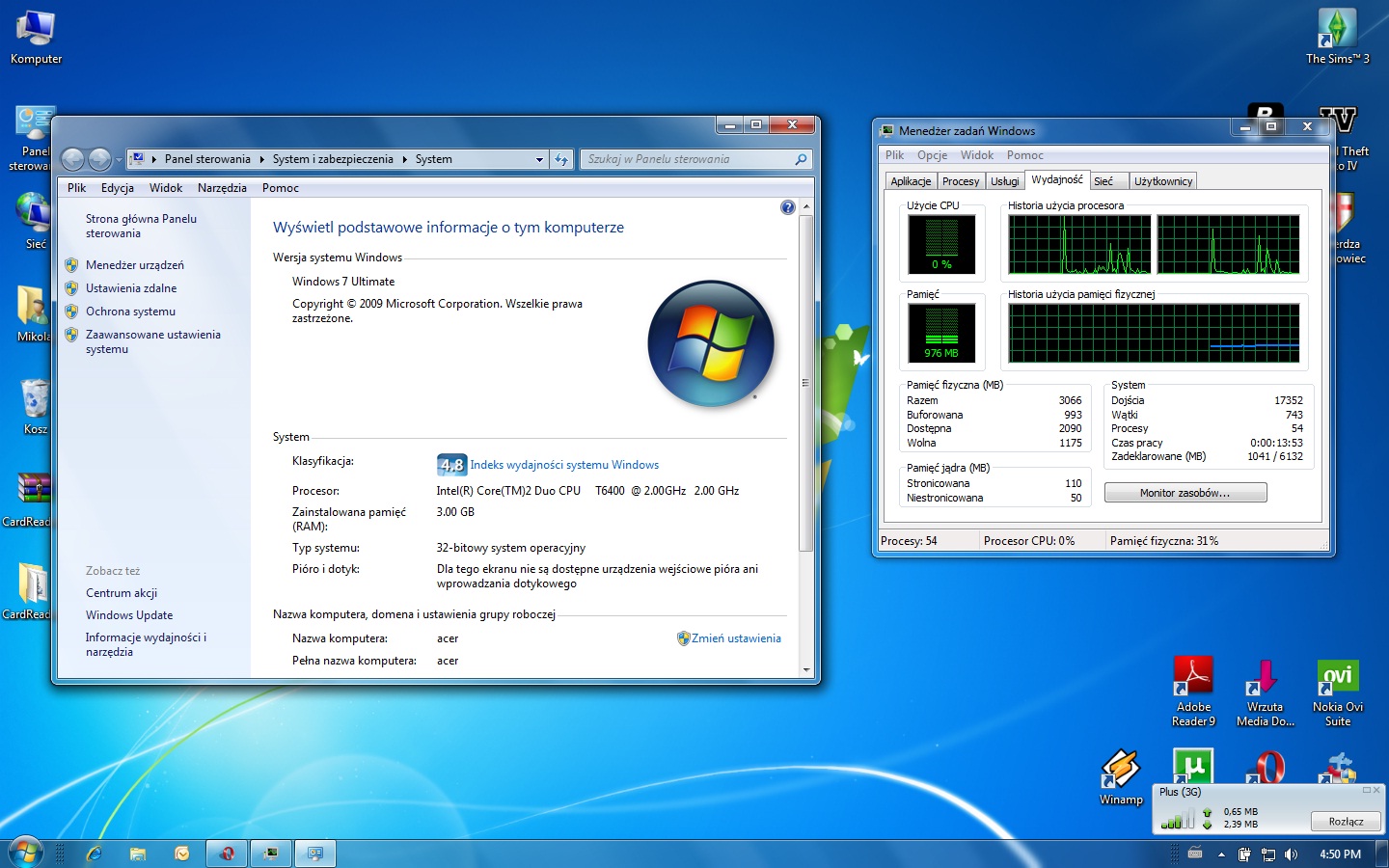Open the Widok menu in Task Manager
The width and height of the screenshot is (1389, 868).
tap(977, 155)
